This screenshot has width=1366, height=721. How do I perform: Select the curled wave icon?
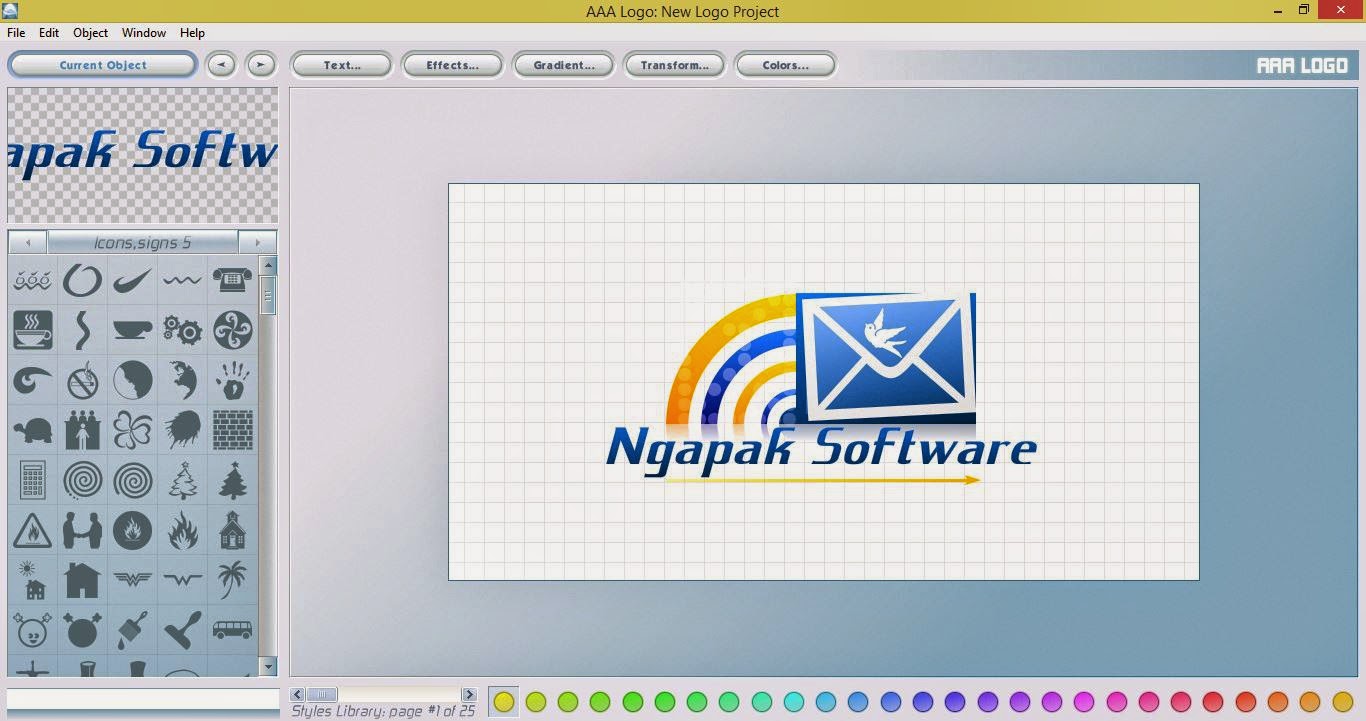(33, 380)
